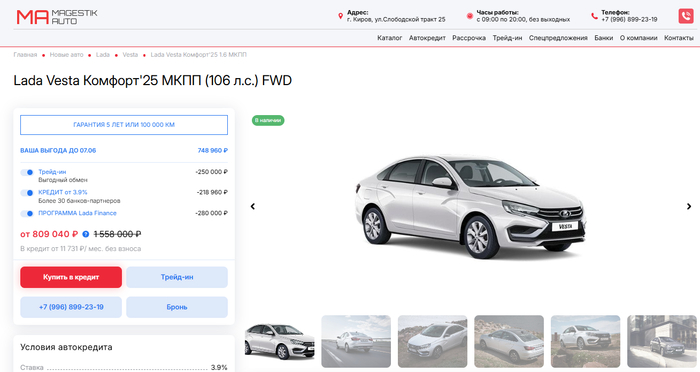Screen dimensions: 700x372
Task: Click the ПРОГРАММА Lada Finance label link
Action: (x=77, y=213)
